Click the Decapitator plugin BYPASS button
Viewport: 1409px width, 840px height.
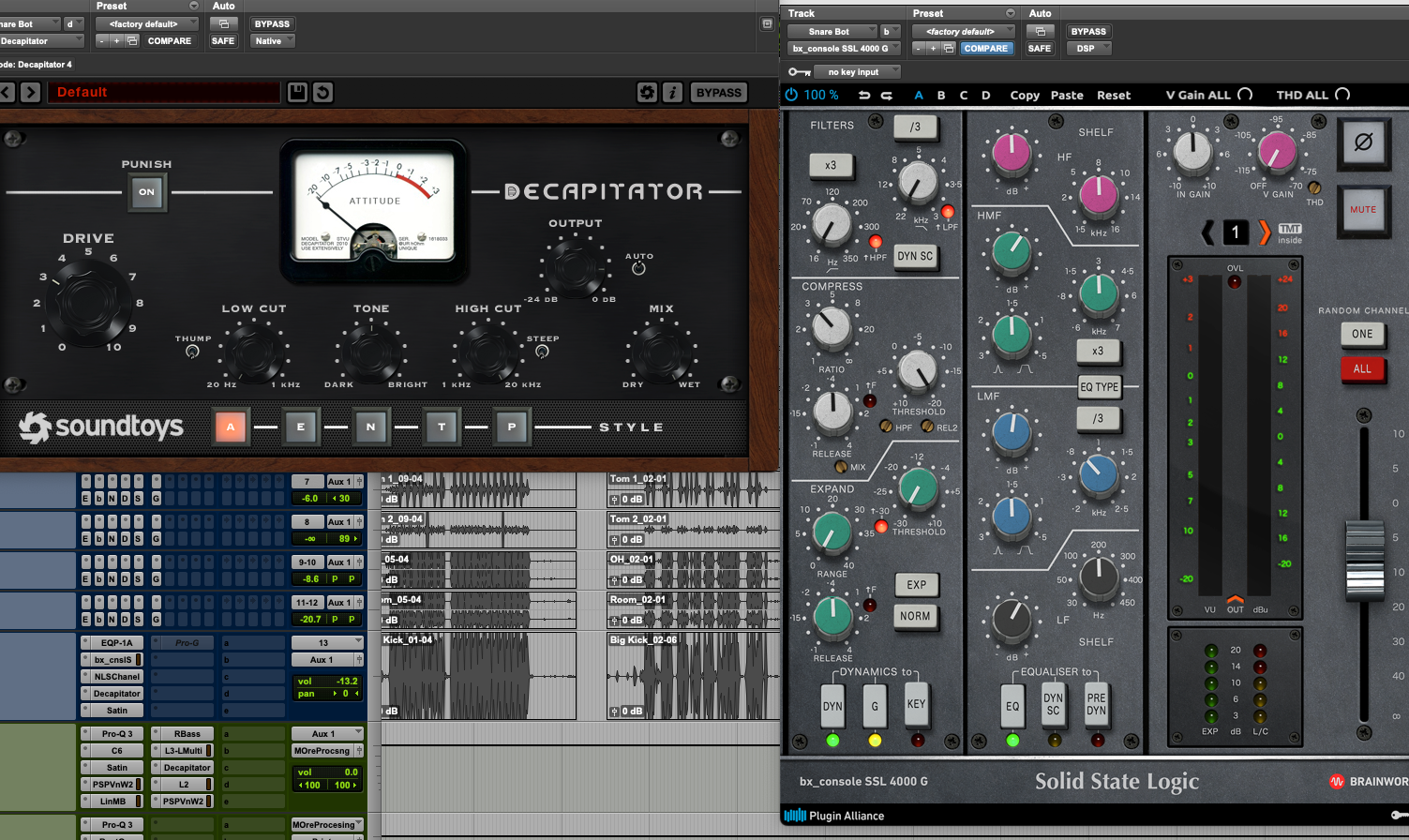pyautogui.click(x=719, y=92)
